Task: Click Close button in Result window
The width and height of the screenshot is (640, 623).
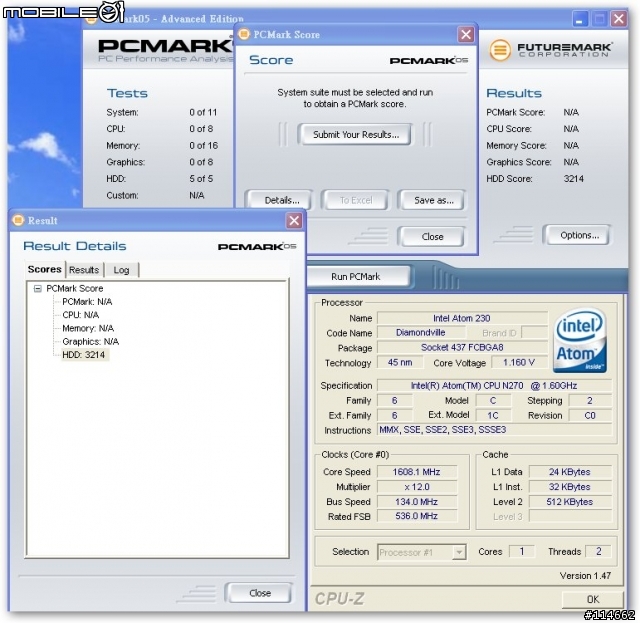Action: point(260,593)
